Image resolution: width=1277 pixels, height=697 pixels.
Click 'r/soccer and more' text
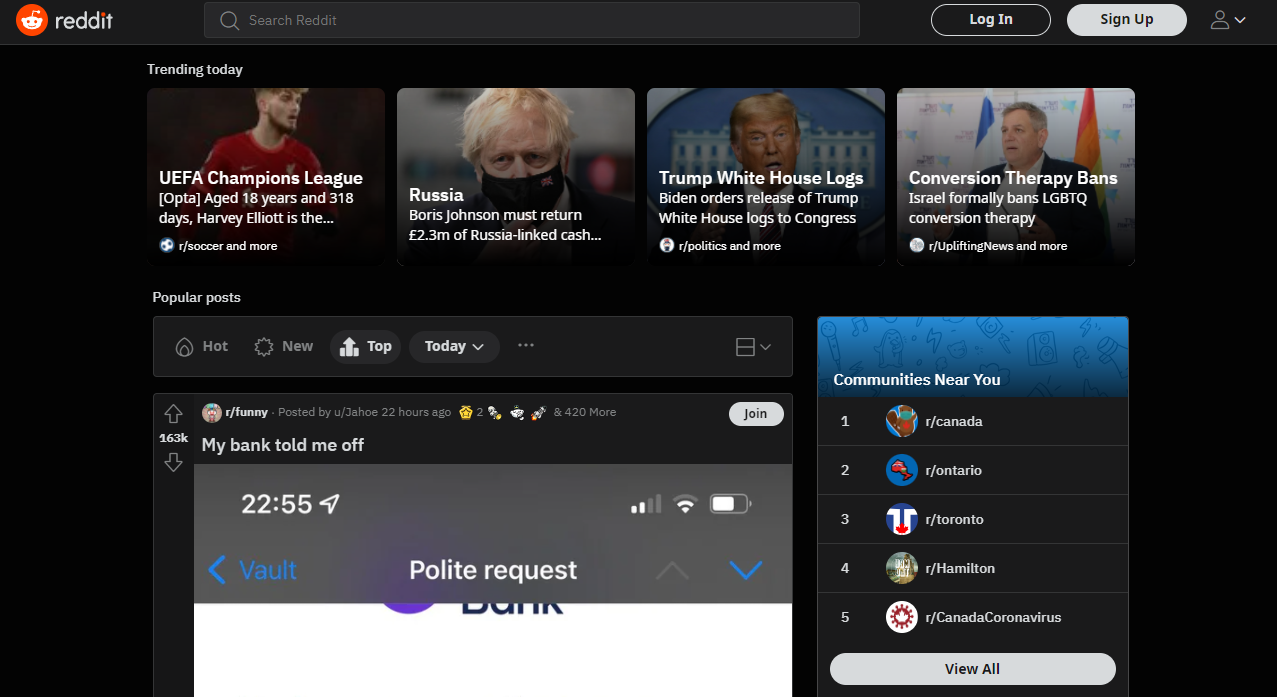(x=228, y=246)
